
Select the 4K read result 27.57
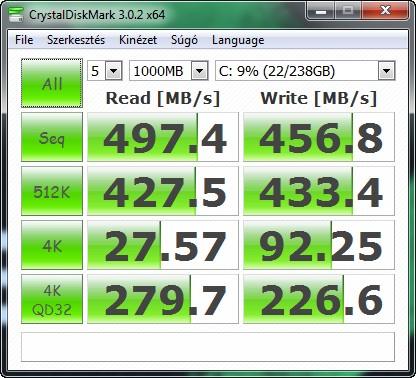pyautogui.click(x=163, y=245)
